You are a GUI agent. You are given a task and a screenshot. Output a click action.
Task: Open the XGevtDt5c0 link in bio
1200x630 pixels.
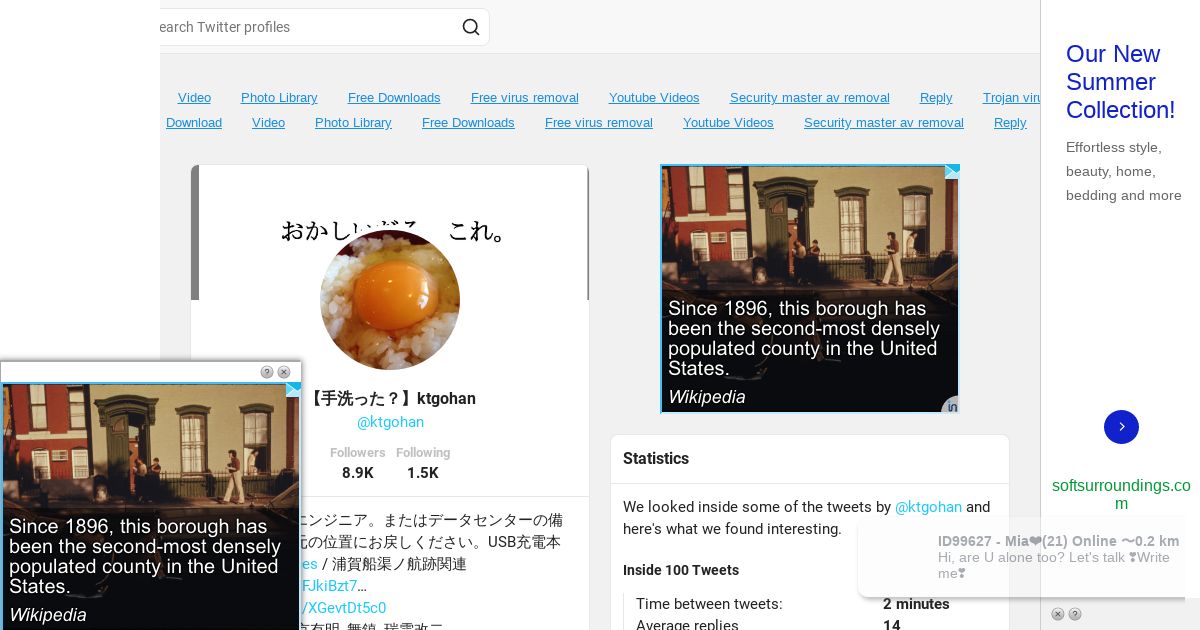coord(343,608)
